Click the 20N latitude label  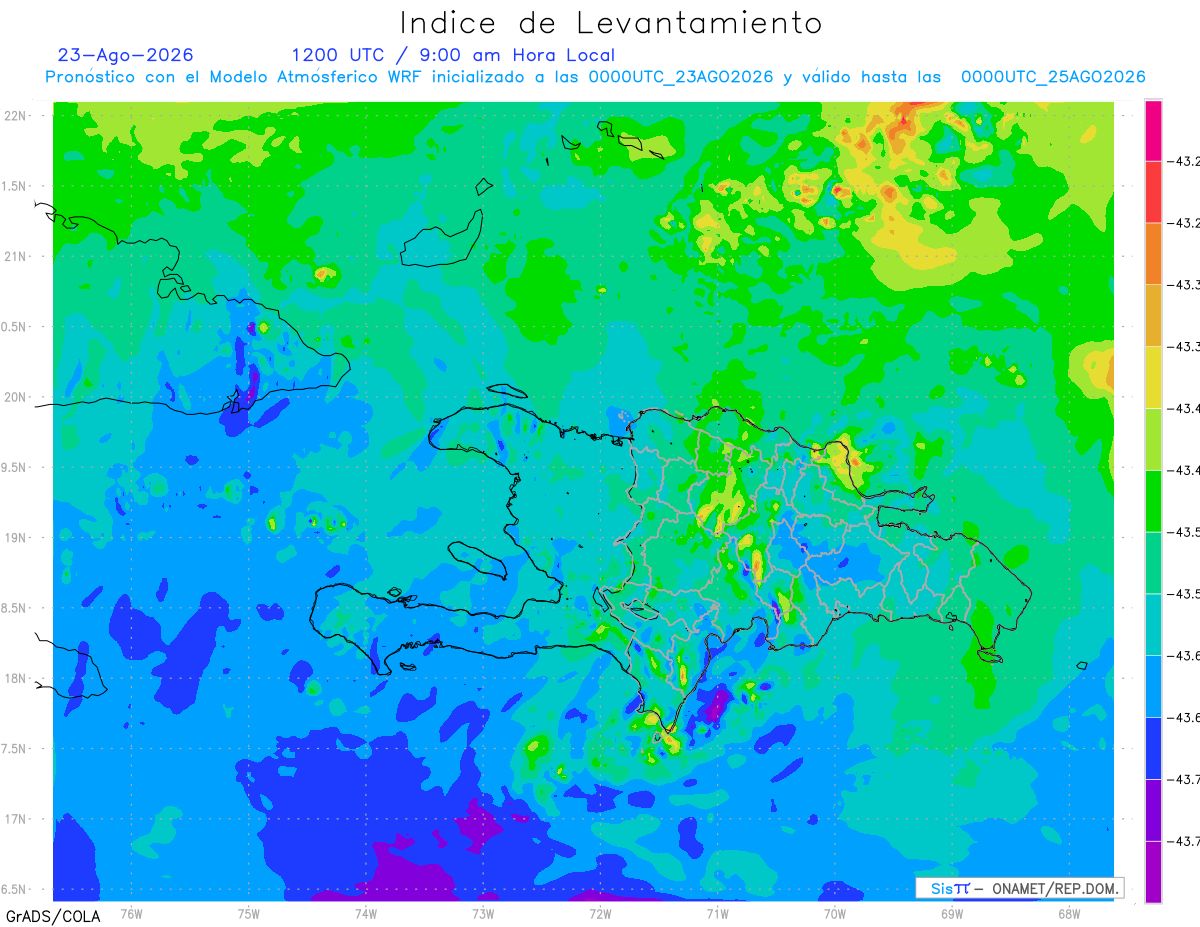pyautogui.click(x=15, y=397)
